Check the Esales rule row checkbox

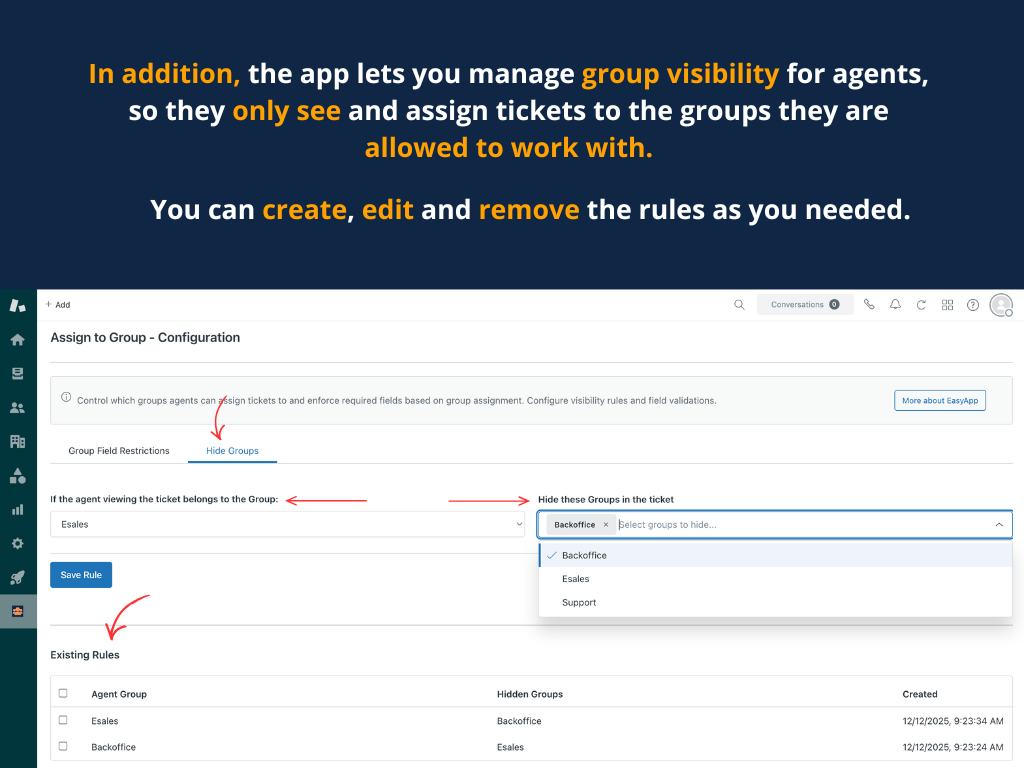[64, 720]
